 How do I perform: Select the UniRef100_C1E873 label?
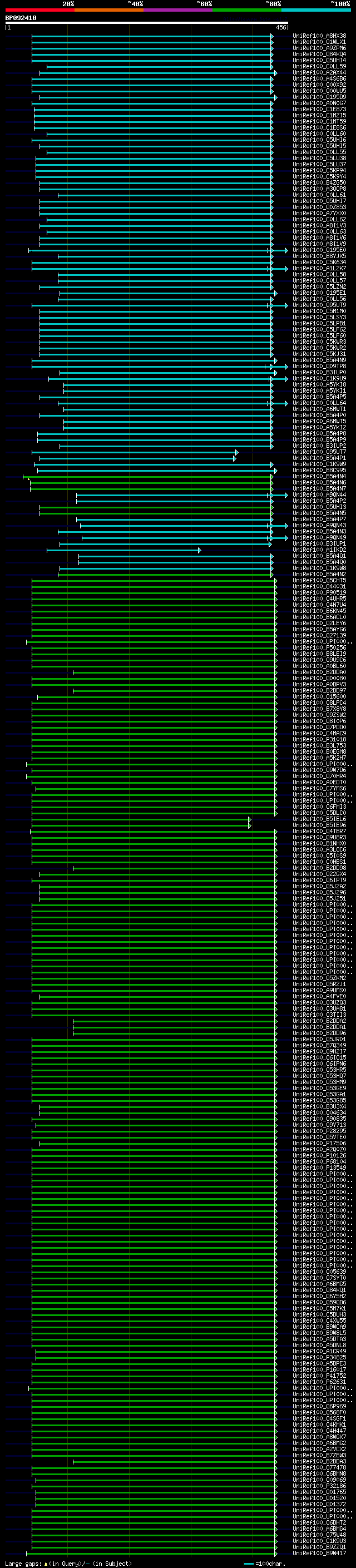click(x=319, y=109)
